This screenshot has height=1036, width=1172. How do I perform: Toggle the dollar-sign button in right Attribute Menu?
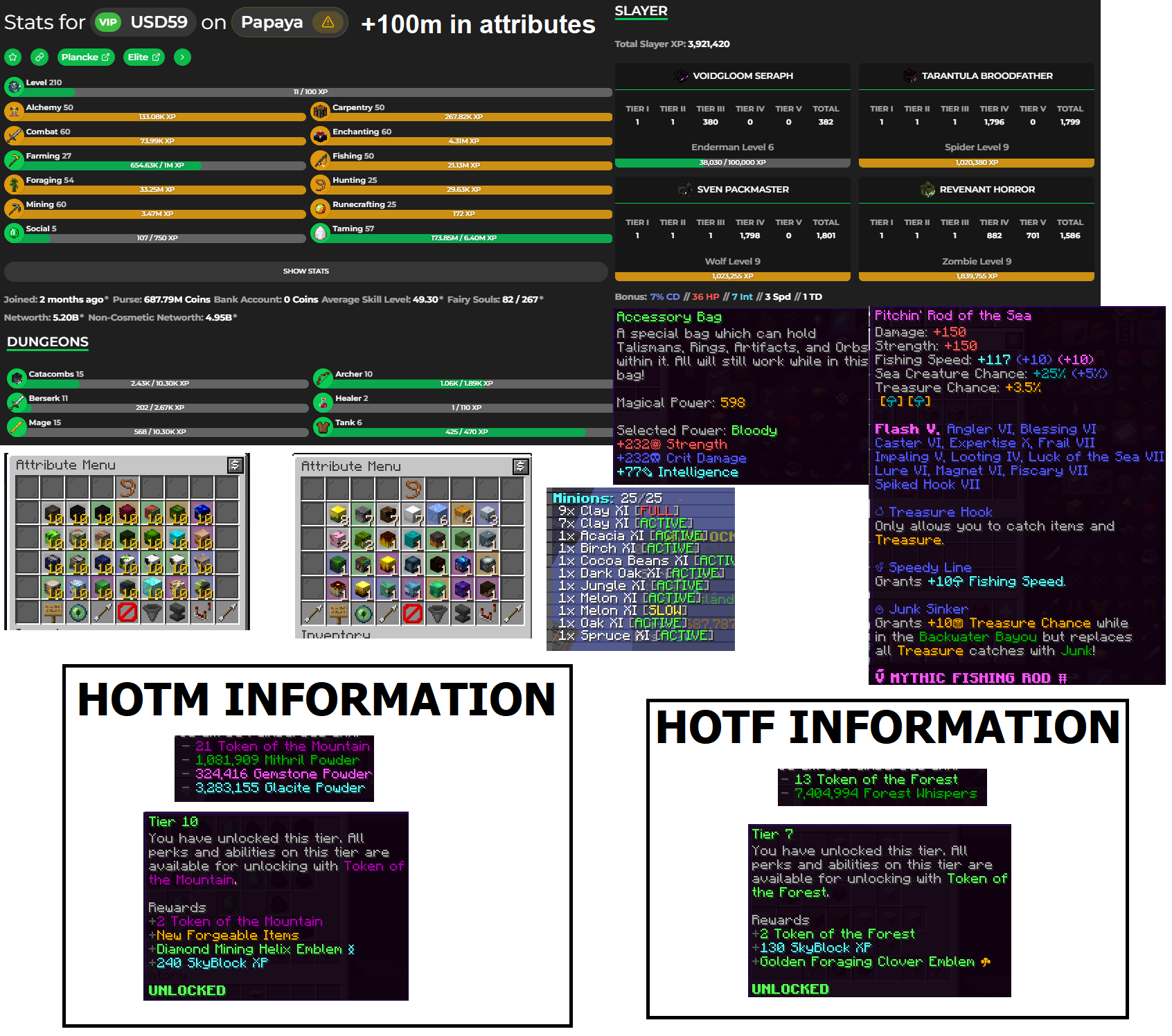pos(520,467)
